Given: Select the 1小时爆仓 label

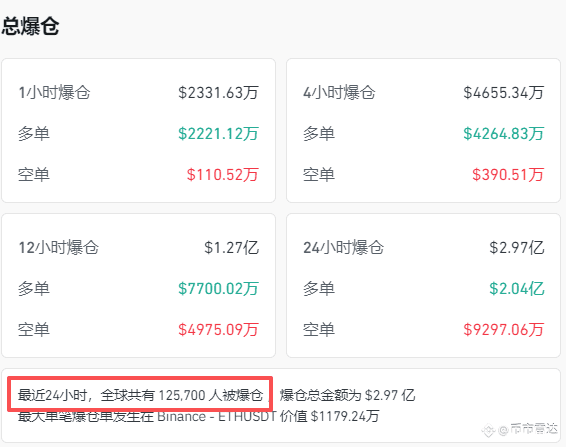Looking at the screenshot, I should [54, 92].
